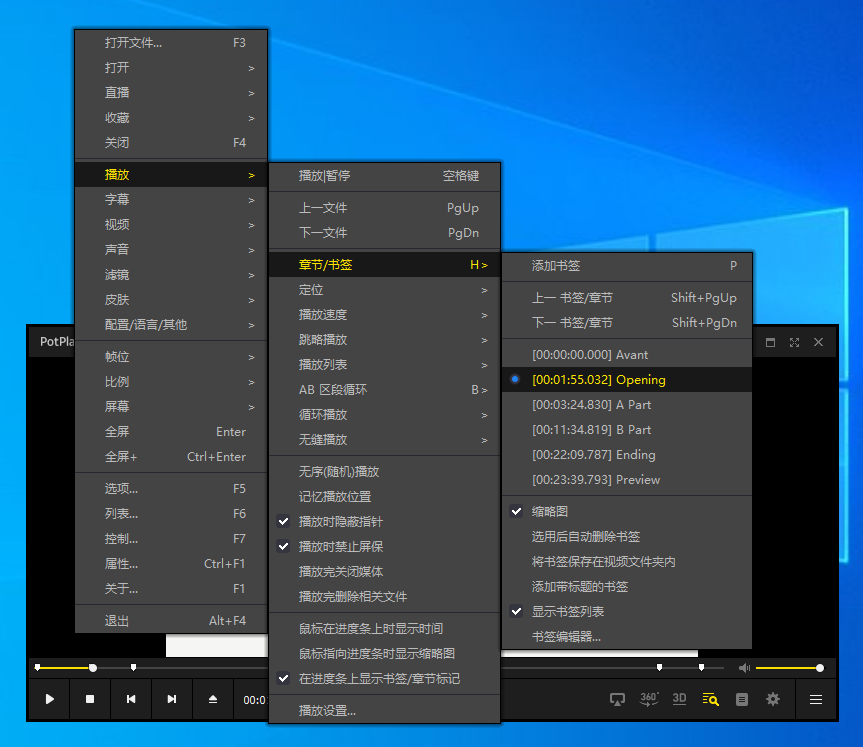This screenshot has width=863, height=747.
Task: Click 添加带标题的书签 entry
Action: tap(627, 587)
